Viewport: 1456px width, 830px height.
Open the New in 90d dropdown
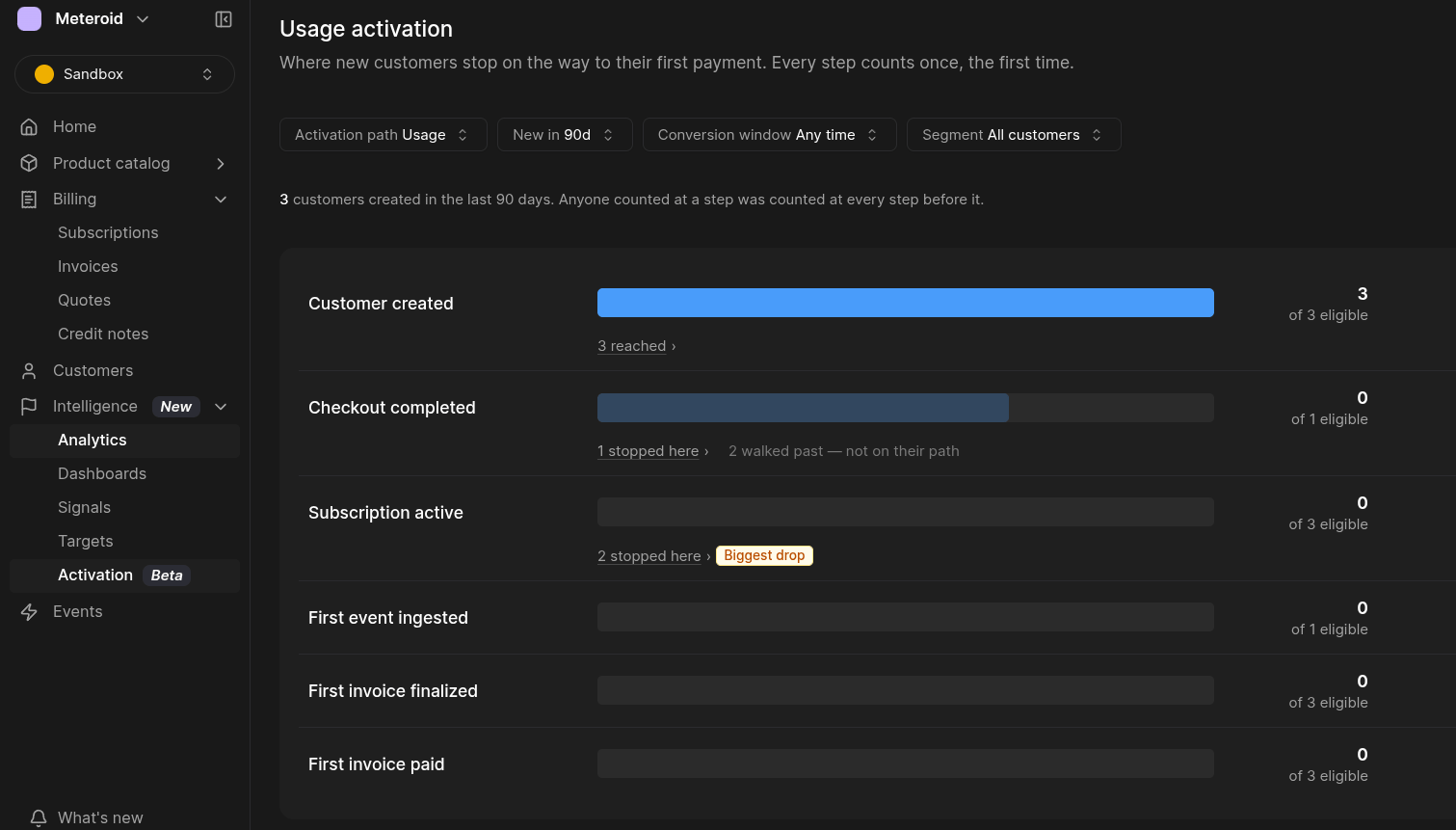point(565,135)
